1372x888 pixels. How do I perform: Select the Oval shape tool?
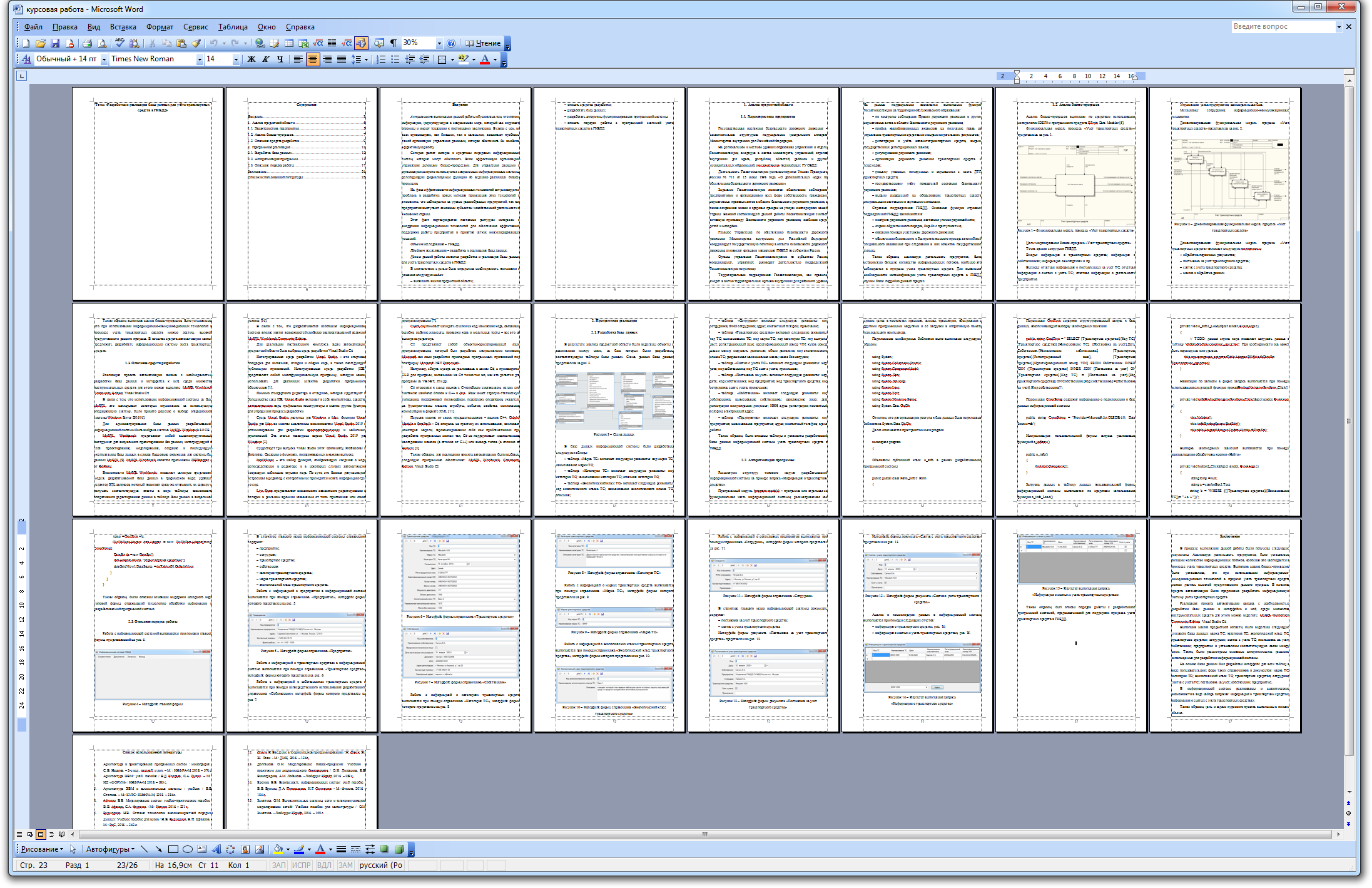pos(187,849)
